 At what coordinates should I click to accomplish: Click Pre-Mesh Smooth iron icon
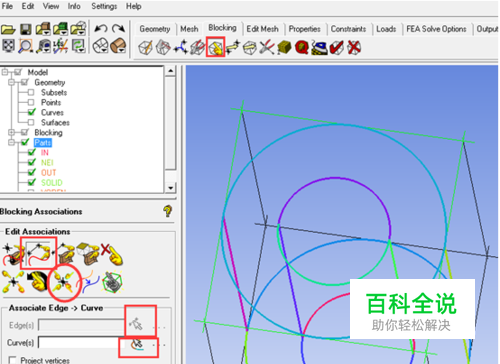(x=319, y=48)
